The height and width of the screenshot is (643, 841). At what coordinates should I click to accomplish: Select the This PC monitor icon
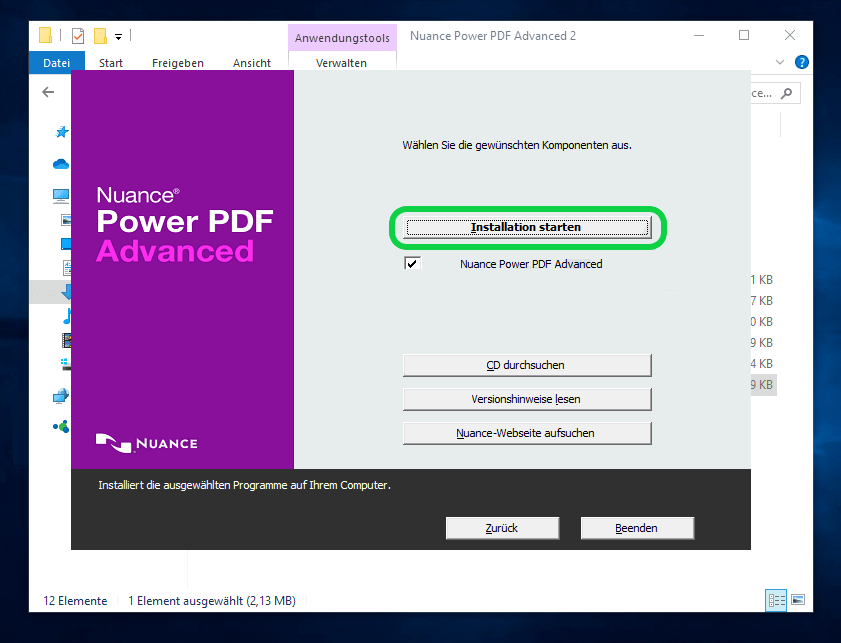(61, 196)
